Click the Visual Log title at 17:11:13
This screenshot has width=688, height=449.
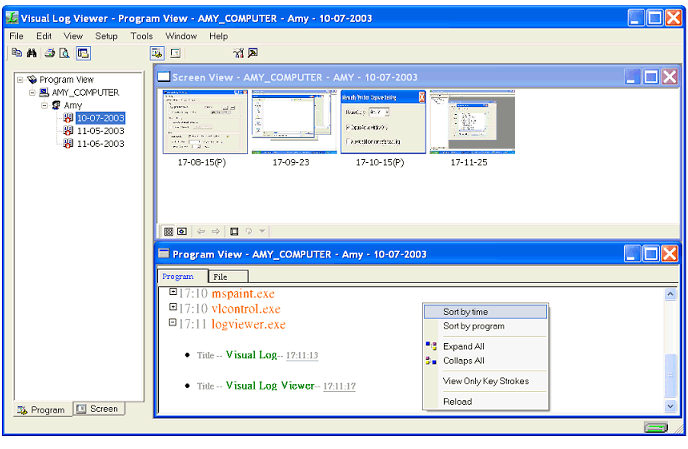coord(251,355)
